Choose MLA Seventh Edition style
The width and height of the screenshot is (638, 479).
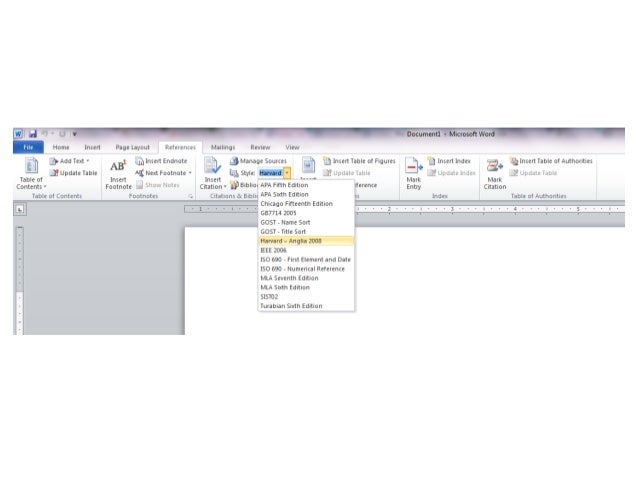click(x=306, y=278)
